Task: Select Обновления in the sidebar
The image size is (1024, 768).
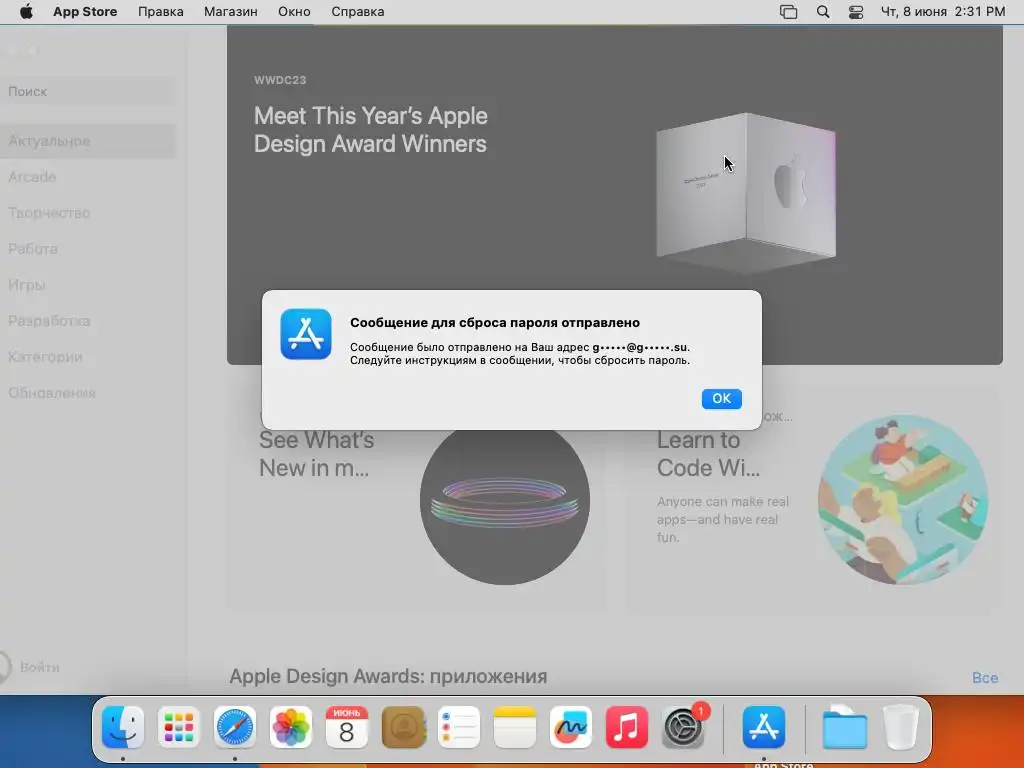Action: [x=88, y=392]
